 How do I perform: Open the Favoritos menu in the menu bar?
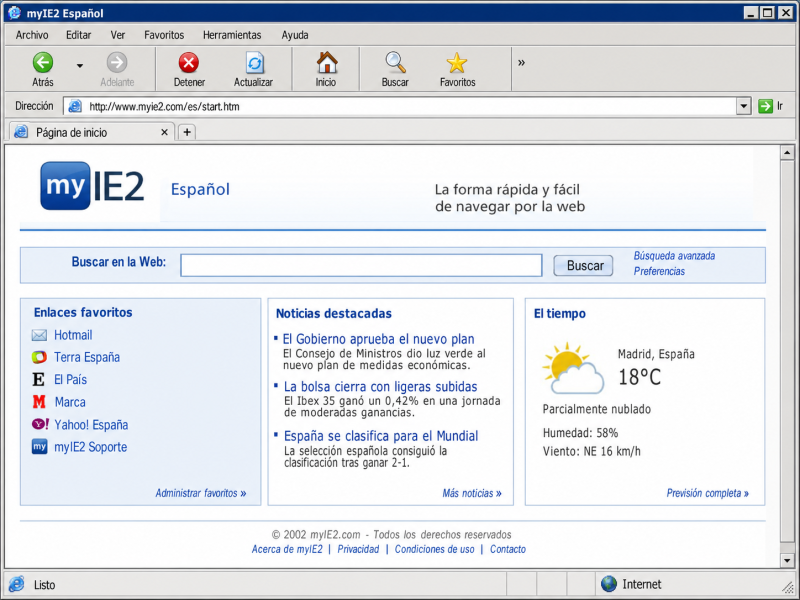point(164,35)
